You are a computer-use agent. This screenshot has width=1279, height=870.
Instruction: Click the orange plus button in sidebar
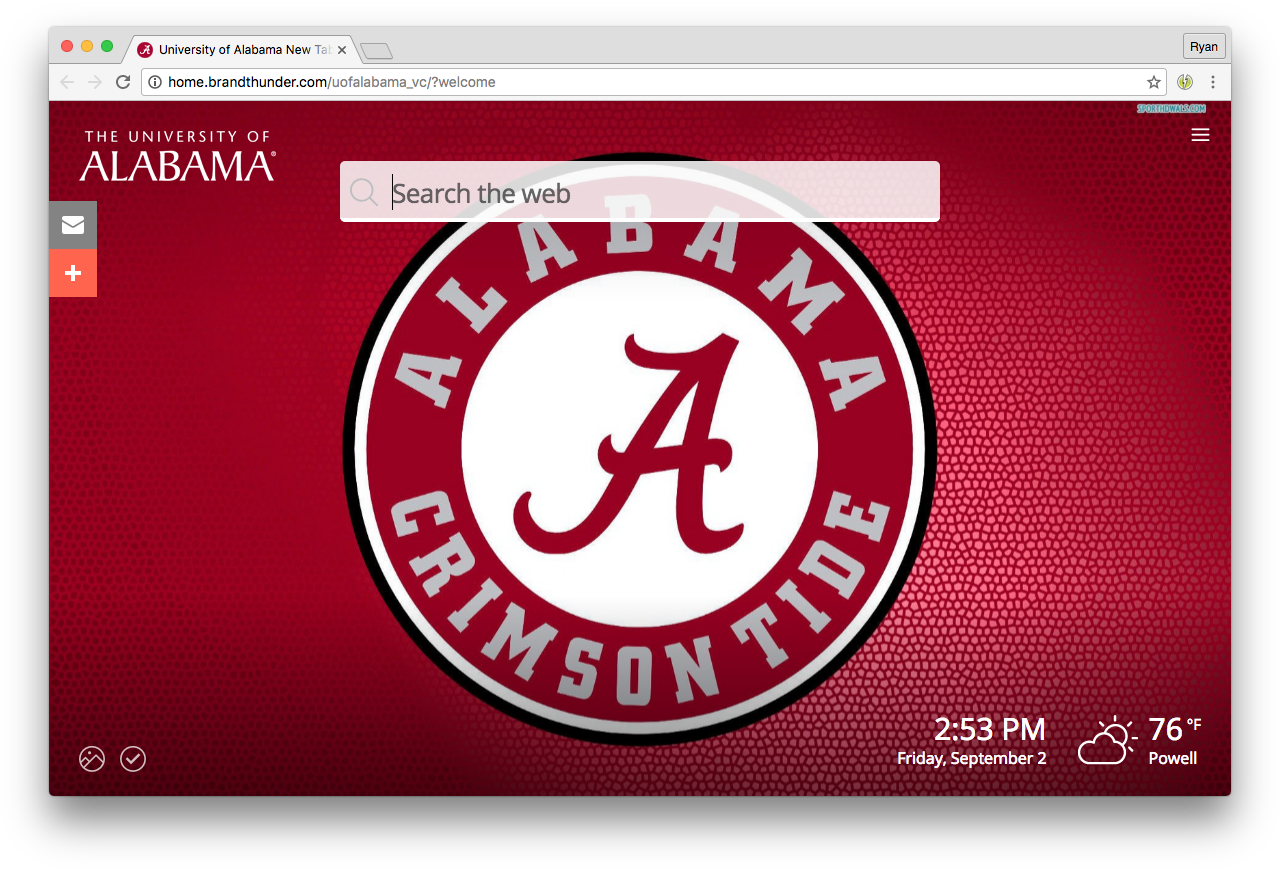coord(73,273)
